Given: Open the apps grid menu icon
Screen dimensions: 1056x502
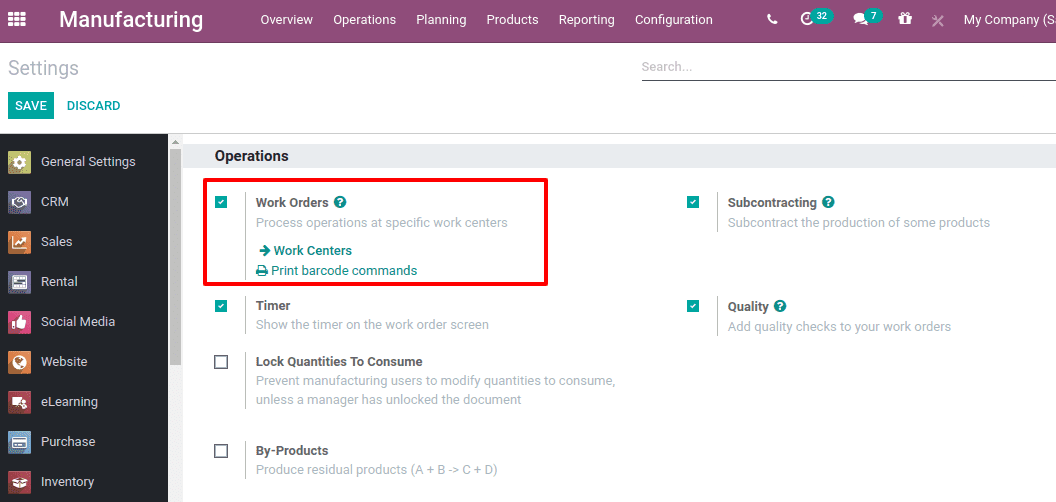Looking at the screenshot, I should [x=16, y=20].
